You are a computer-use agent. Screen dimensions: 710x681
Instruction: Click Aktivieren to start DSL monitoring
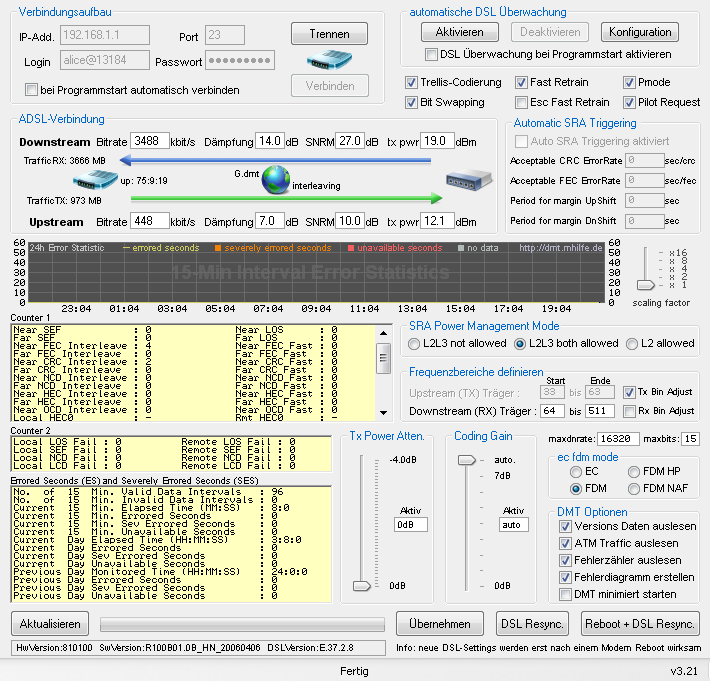[459, 32]
